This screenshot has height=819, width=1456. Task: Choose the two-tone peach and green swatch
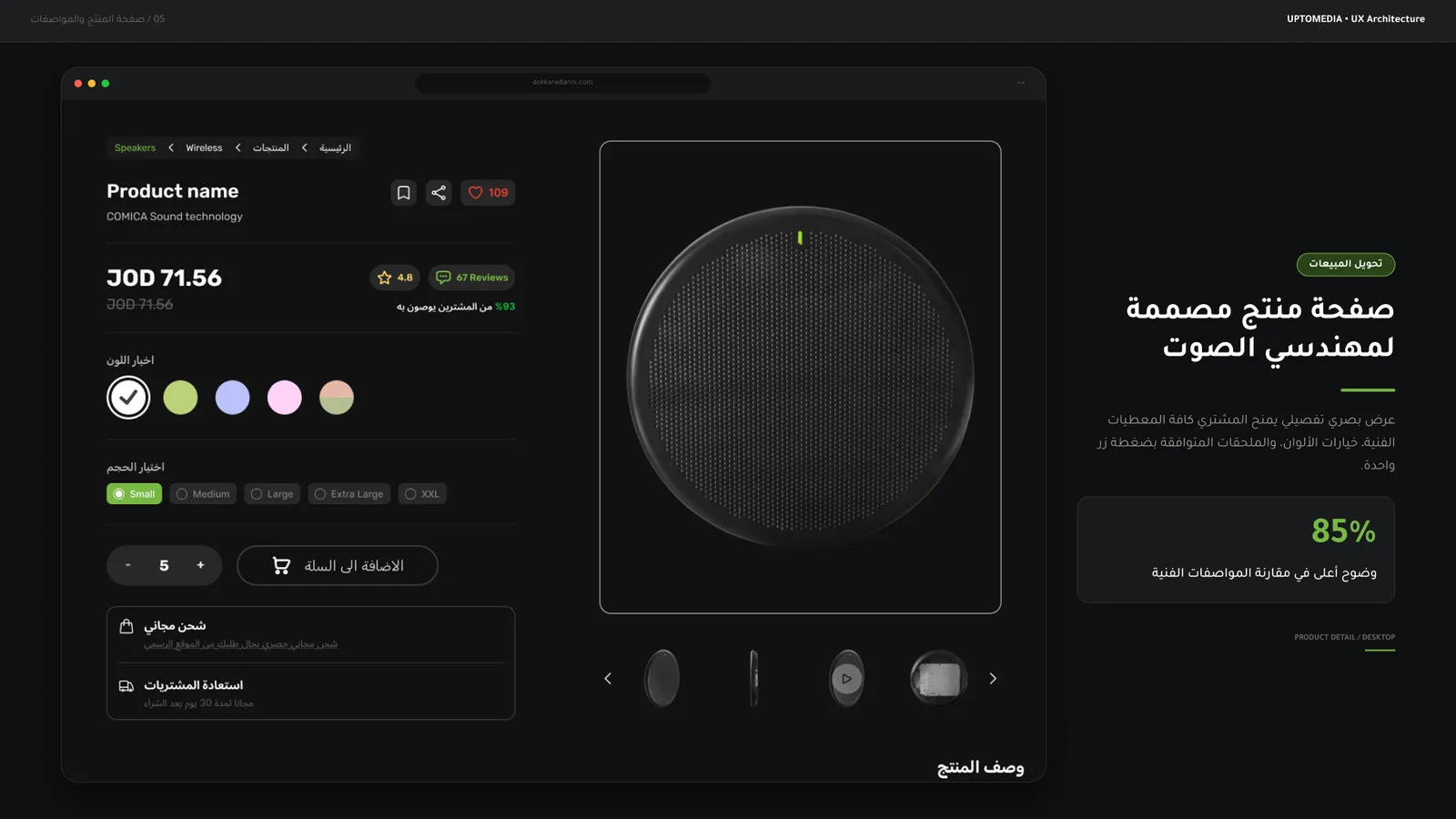[337, 398]
